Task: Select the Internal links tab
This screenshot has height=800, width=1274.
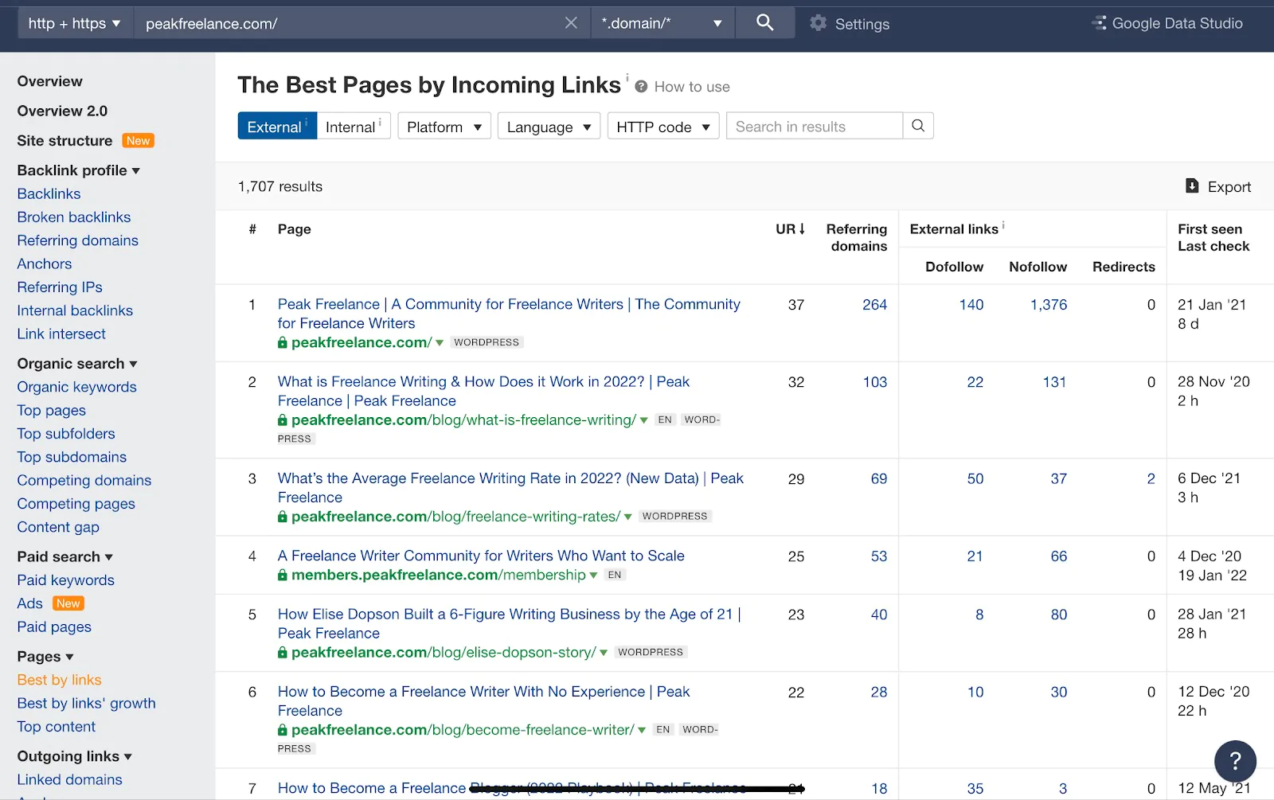Action: [353, 126]
